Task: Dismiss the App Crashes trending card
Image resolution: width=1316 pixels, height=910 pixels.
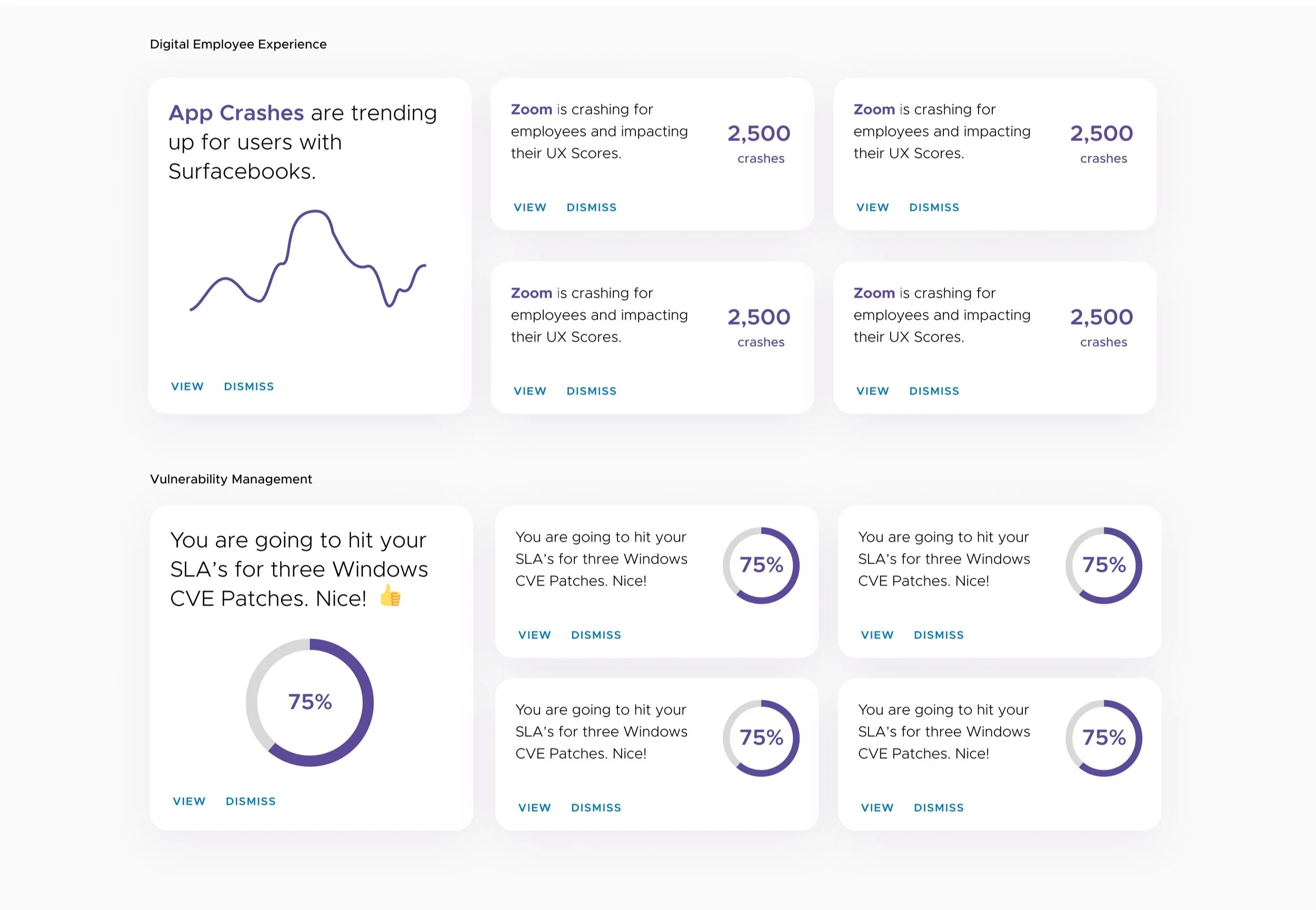Action: pos(248,386)
